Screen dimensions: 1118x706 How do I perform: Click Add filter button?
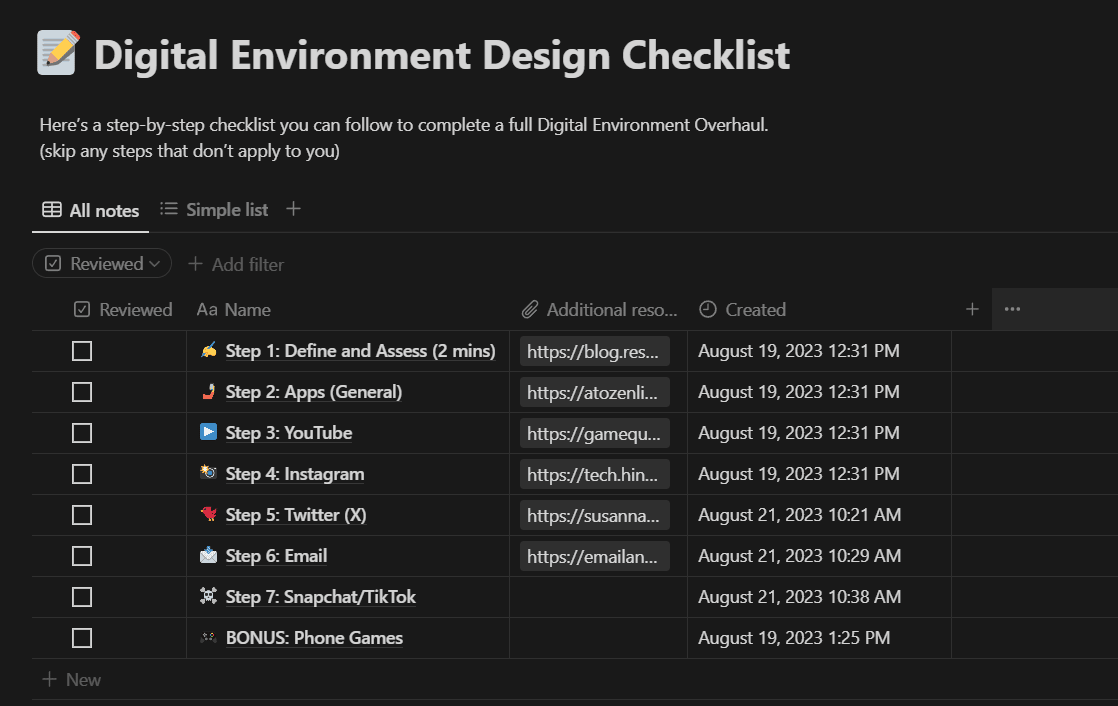236,264
